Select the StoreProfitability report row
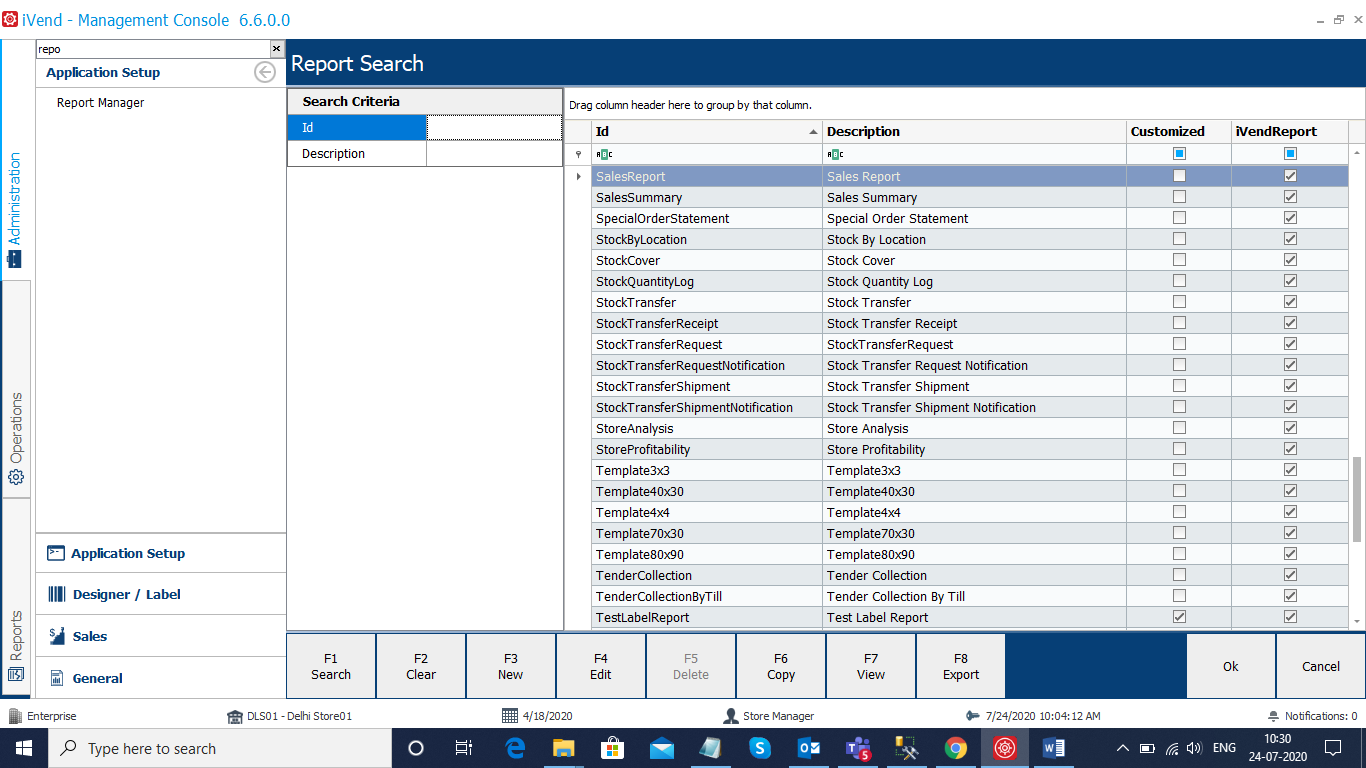 point(969,449)
